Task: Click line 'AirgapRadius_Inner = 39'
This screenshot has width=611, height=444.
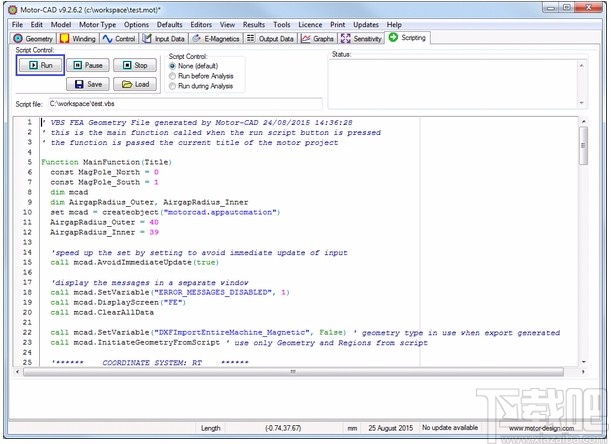Action: click(x=104, y=232)
